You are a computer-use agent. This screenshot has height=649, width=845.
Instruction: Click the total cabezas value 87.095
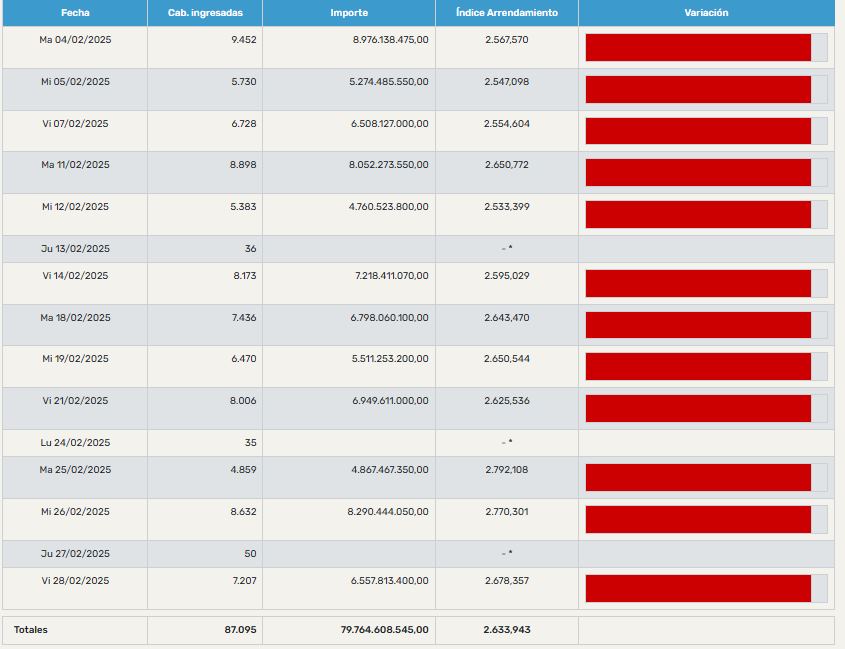tap(240, 630)
